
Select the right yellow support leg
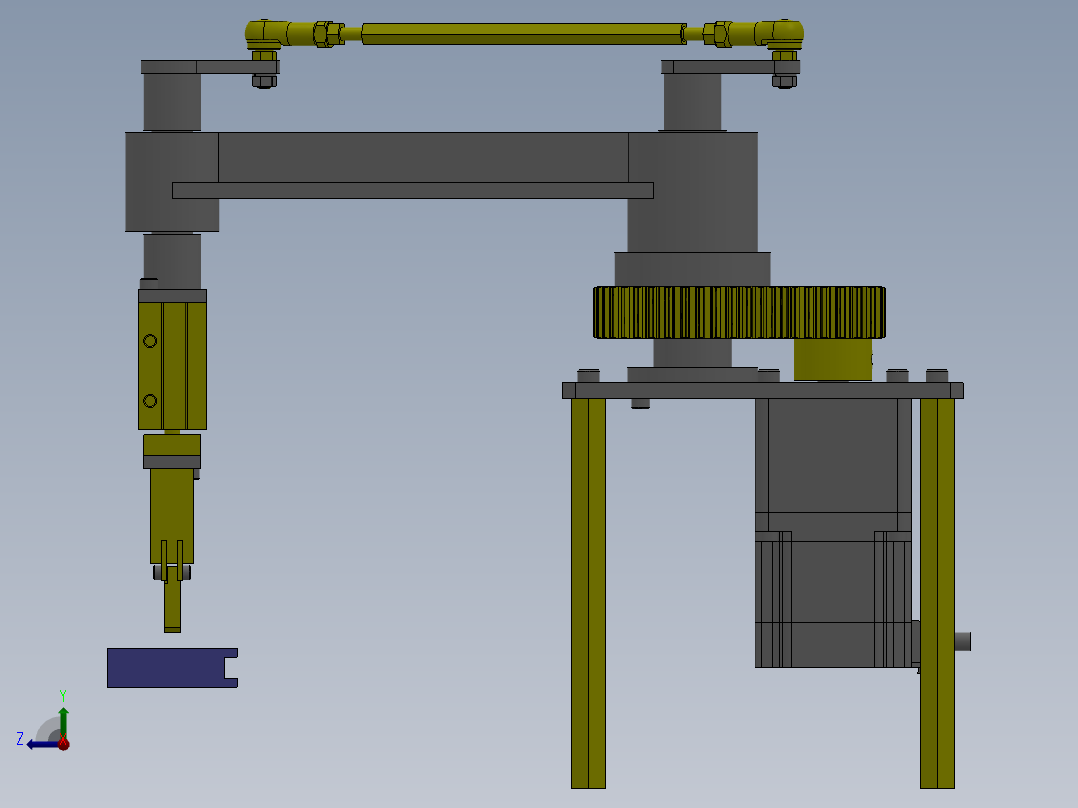(937, 593)
